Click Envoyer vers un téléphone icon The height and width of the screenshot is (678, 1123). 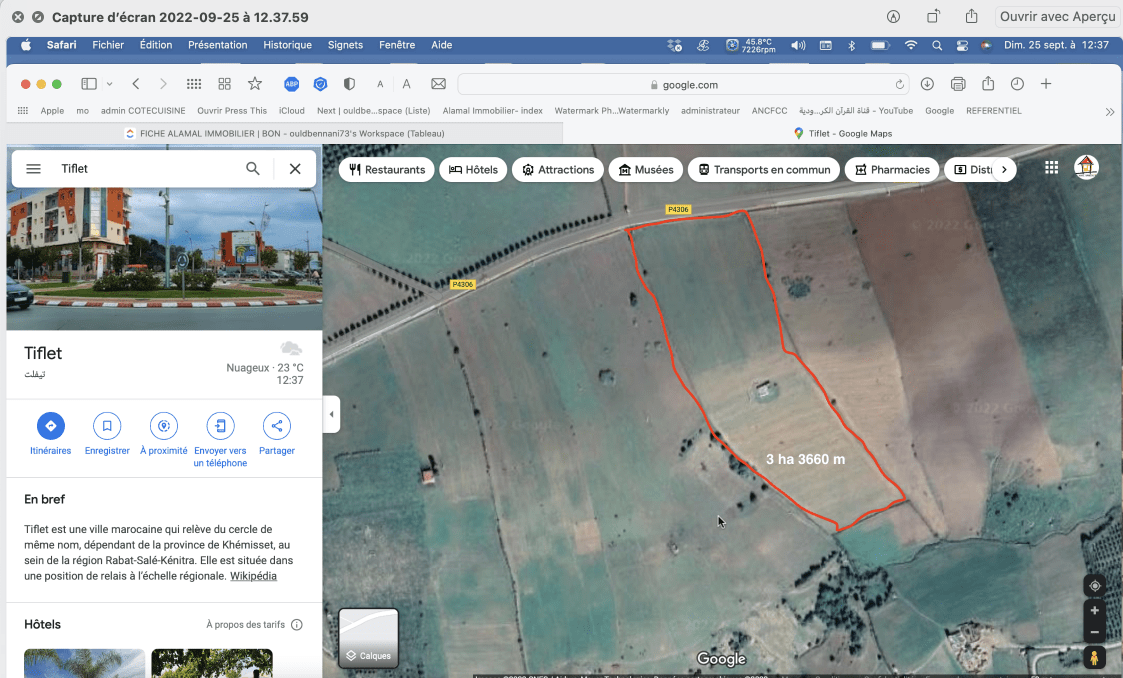tap(220, 426)
